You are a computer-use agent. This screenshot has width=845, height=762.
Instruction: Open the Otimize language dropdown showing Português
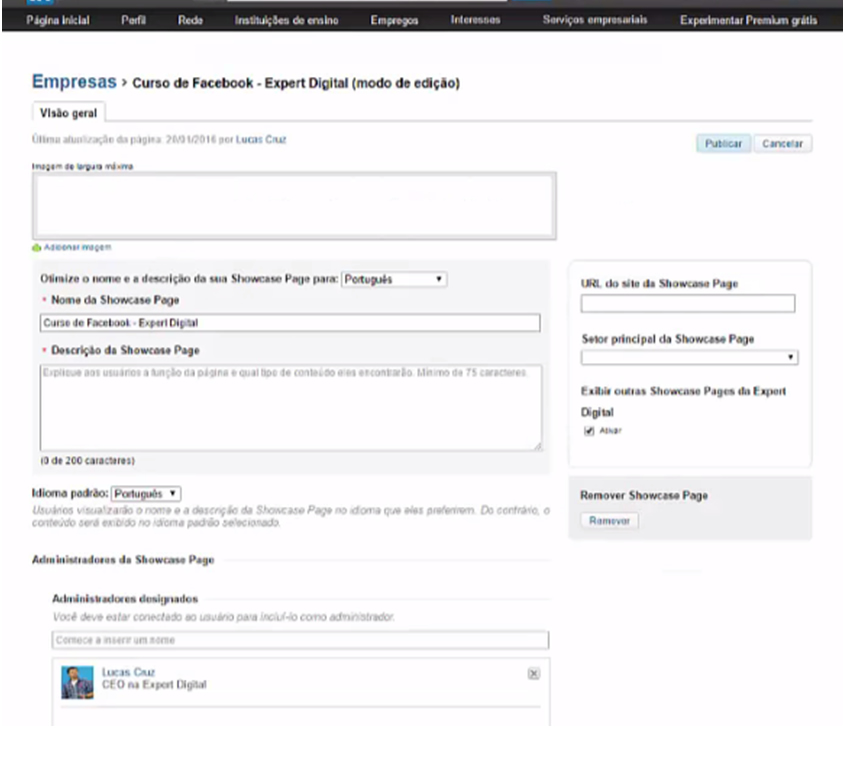[394, 279]
